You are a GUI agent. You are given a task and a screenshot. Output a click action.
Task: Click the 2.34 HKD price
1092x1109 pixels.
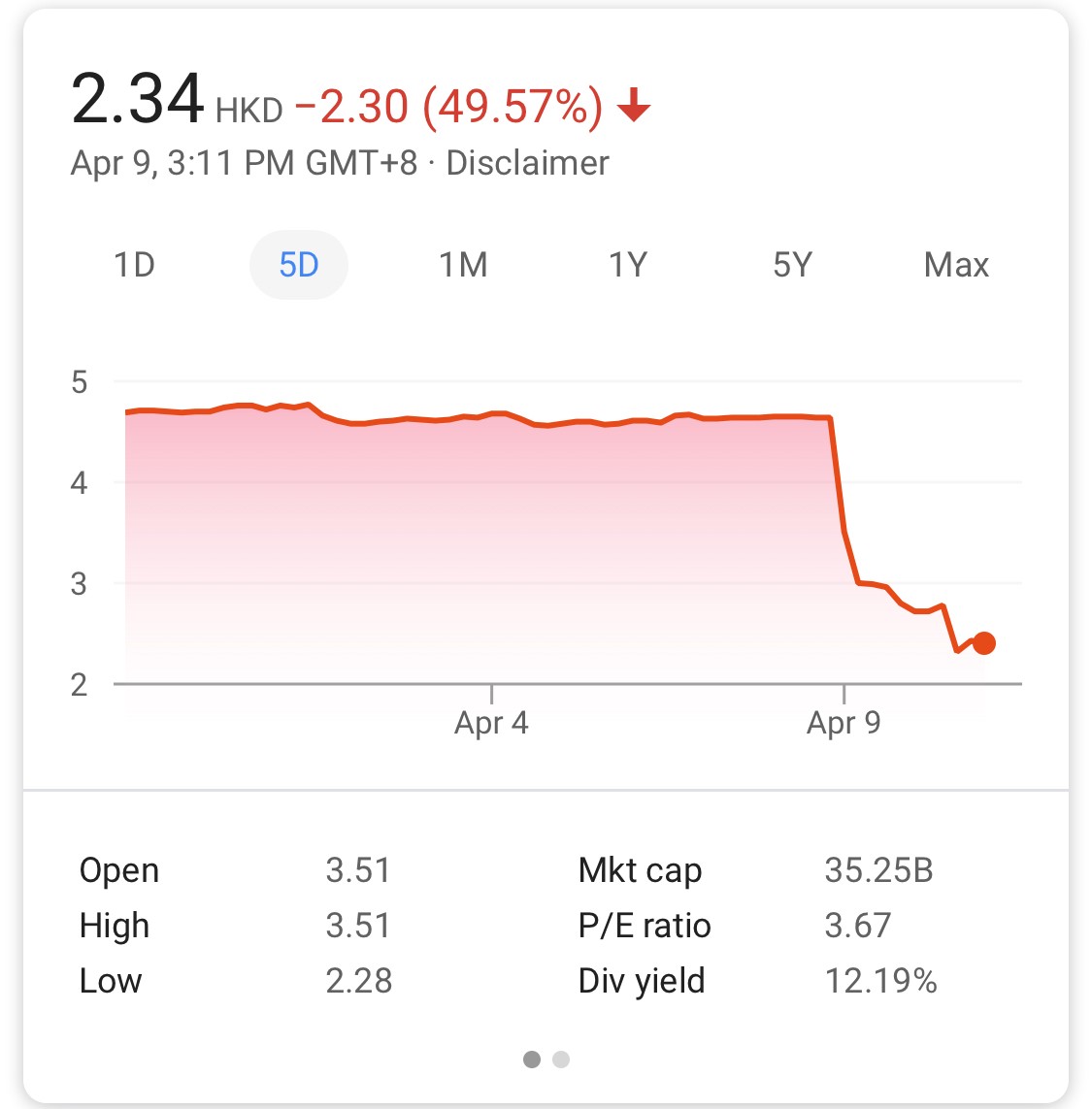click(x=177, y=100)
